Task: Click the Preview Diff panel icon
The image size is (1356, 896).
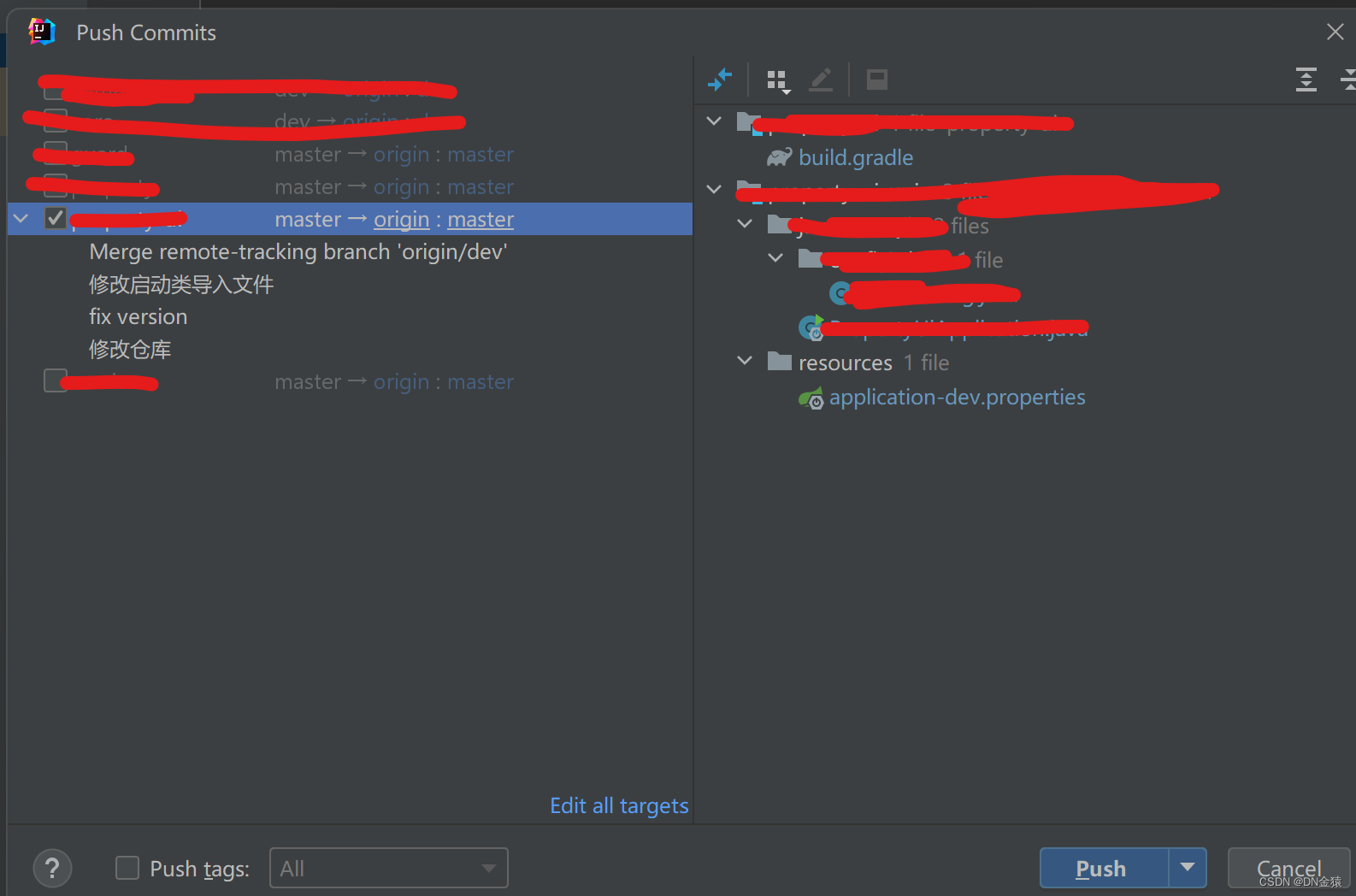Action: pyautogui.click(x=876, y=80)
